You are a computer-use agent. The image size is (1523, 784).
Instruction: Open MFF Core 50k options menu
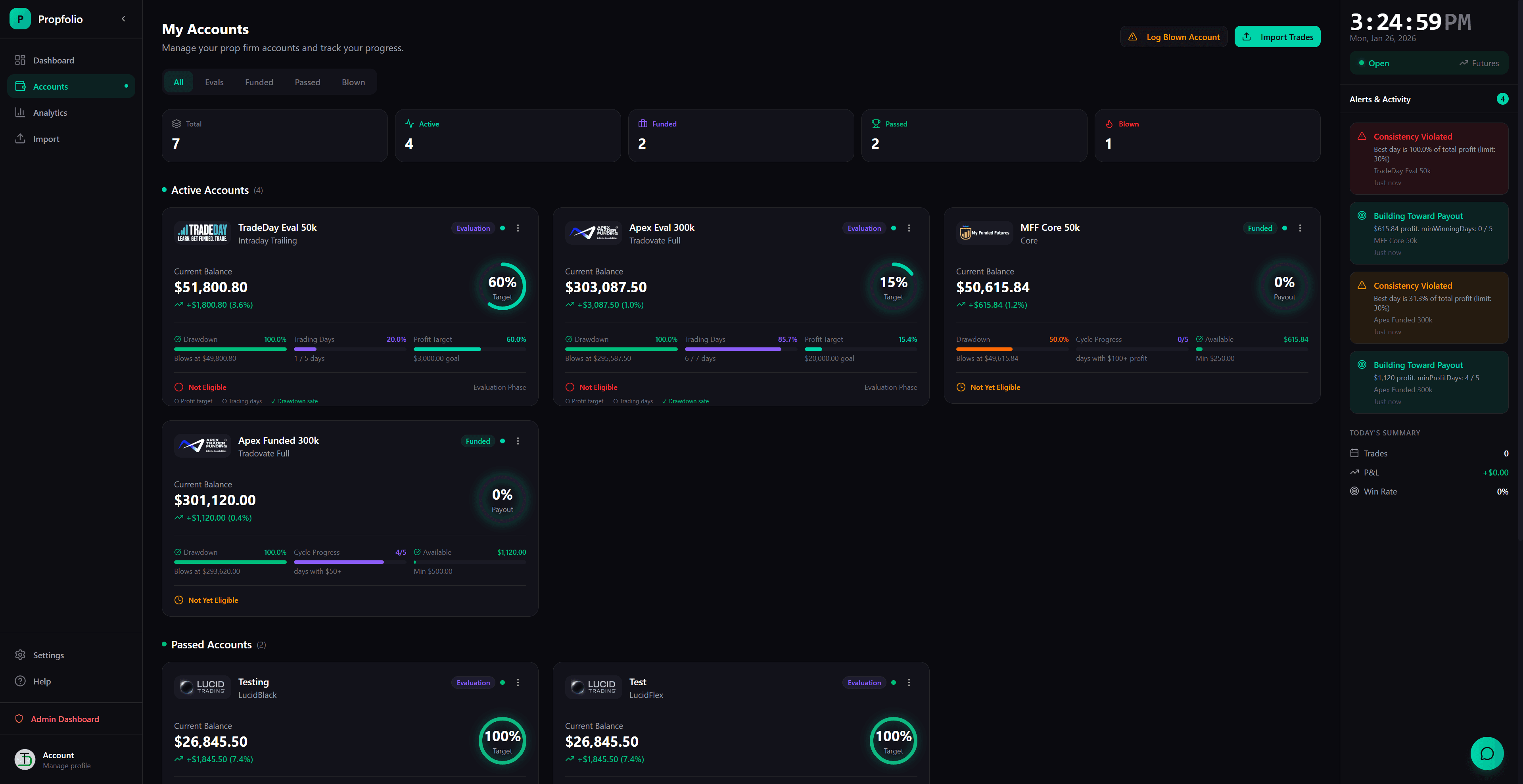click(1300, 228)
